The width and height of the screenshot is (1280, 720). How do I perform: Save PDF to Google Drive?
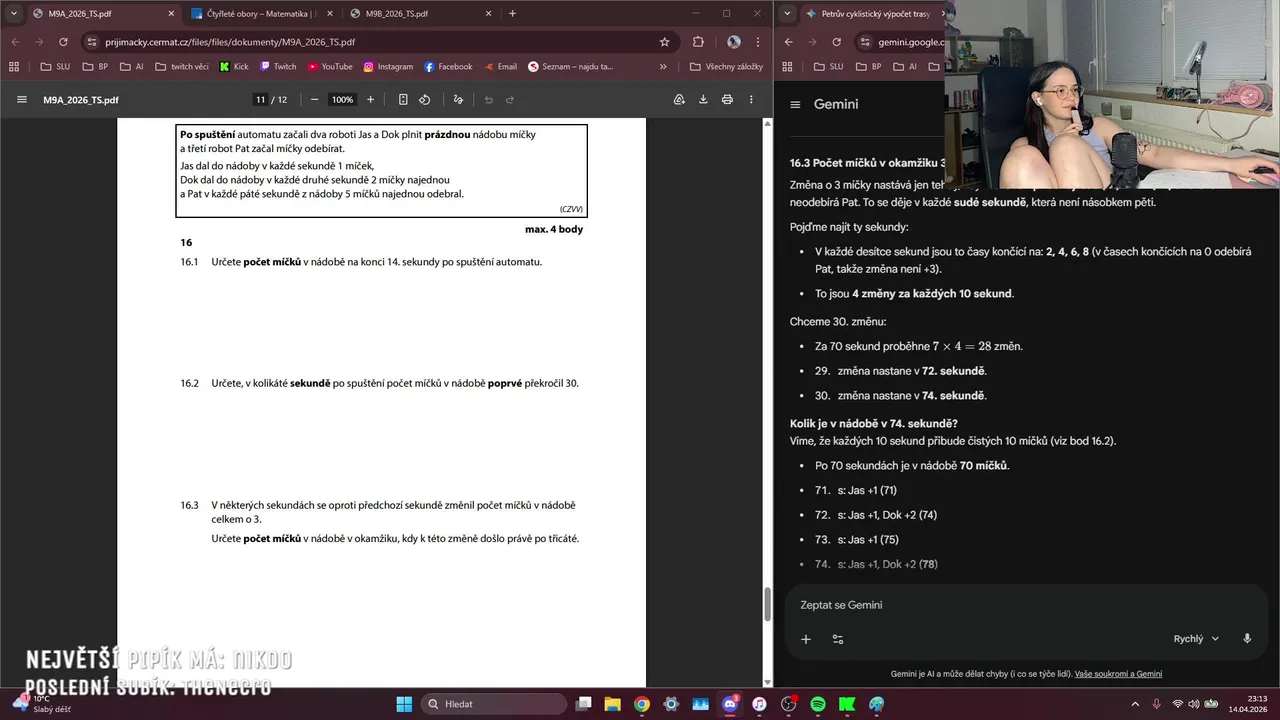coord(679,100)
